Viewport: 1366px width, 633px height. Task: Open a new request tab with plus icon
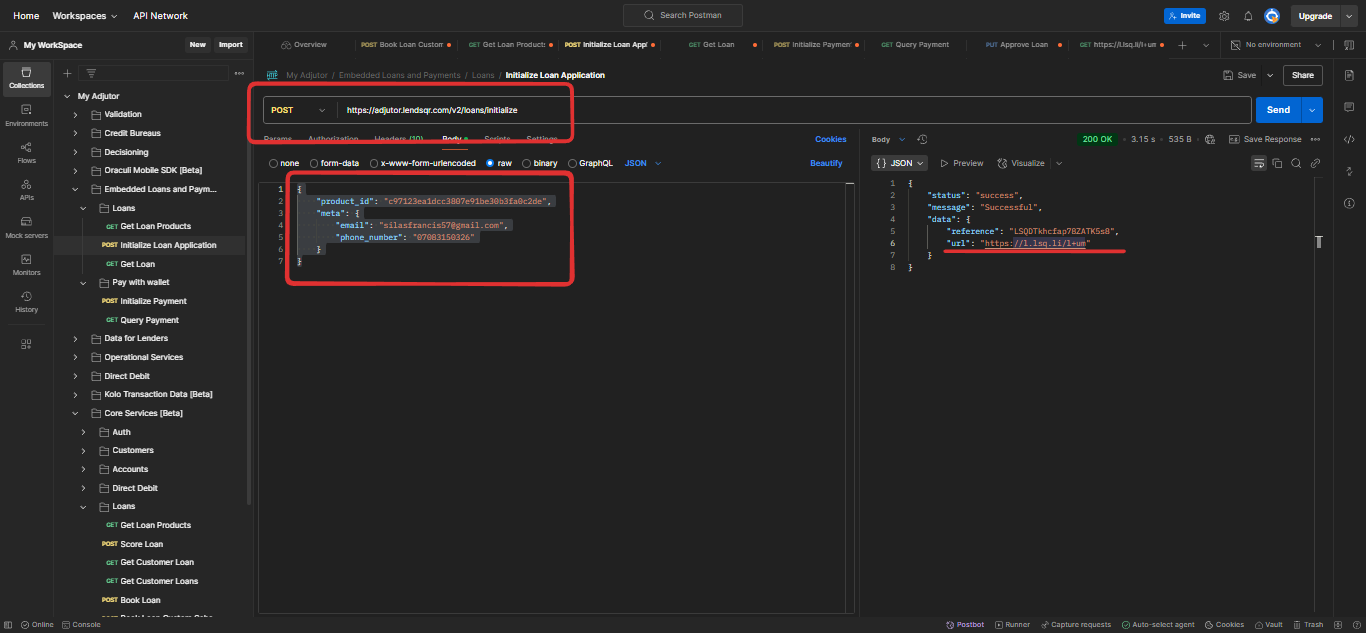coord(1182,45)
